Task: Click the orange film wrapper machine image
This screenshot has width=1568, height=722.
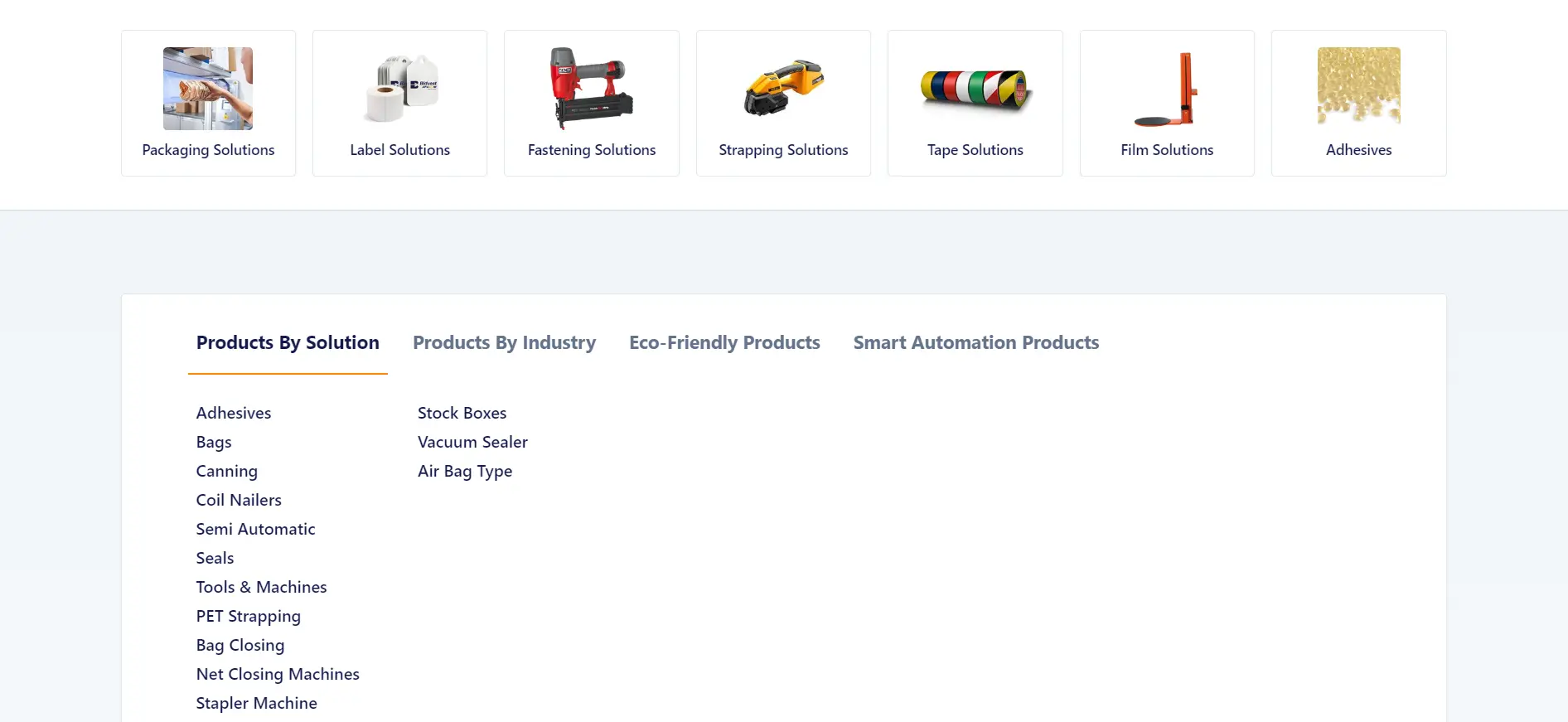Action: (x=1167, y=89)
